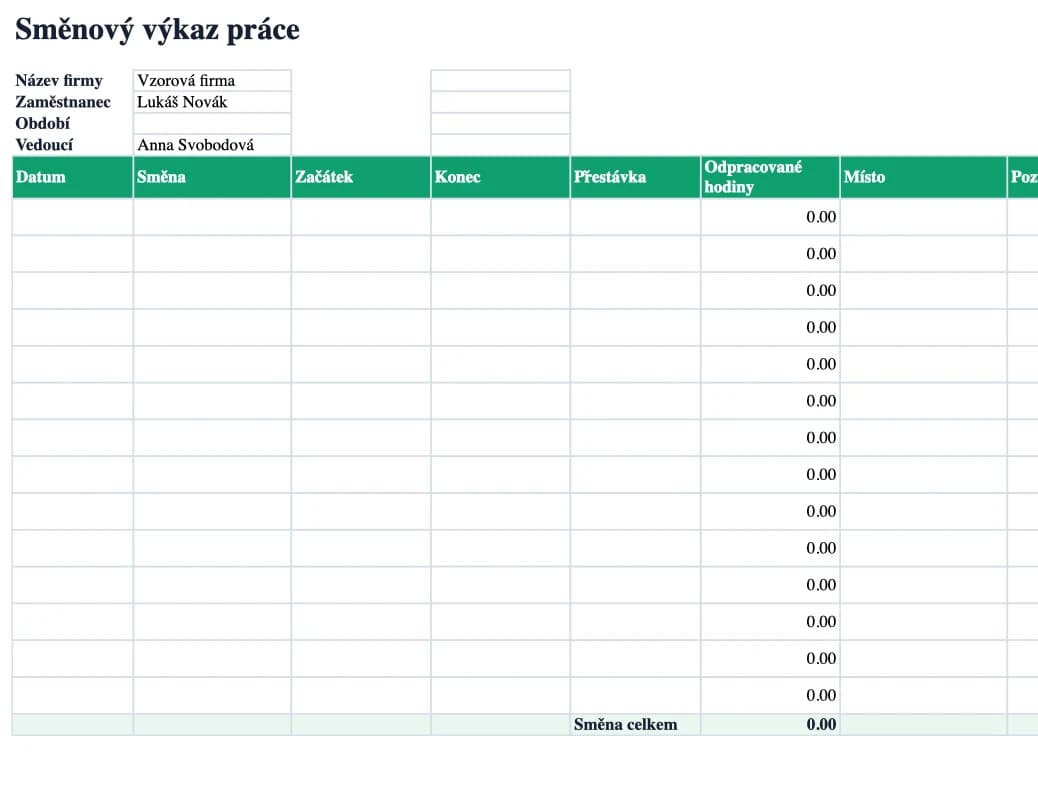Click the first row 0.00 hours cell
The height and width of the screenshot is (800, 1038).
[x=771, y=217]
